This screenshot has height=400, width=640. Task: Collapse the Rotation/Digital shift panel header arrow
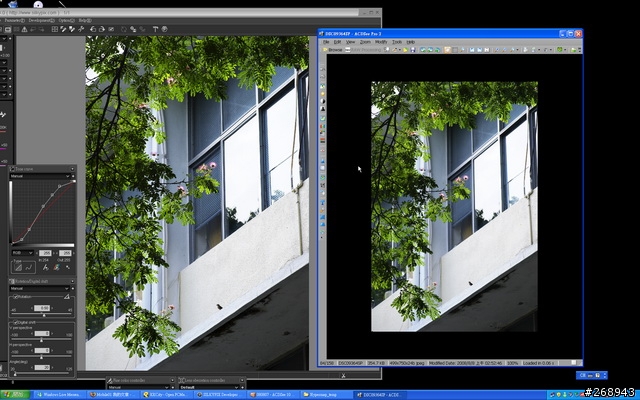[72, 282]
